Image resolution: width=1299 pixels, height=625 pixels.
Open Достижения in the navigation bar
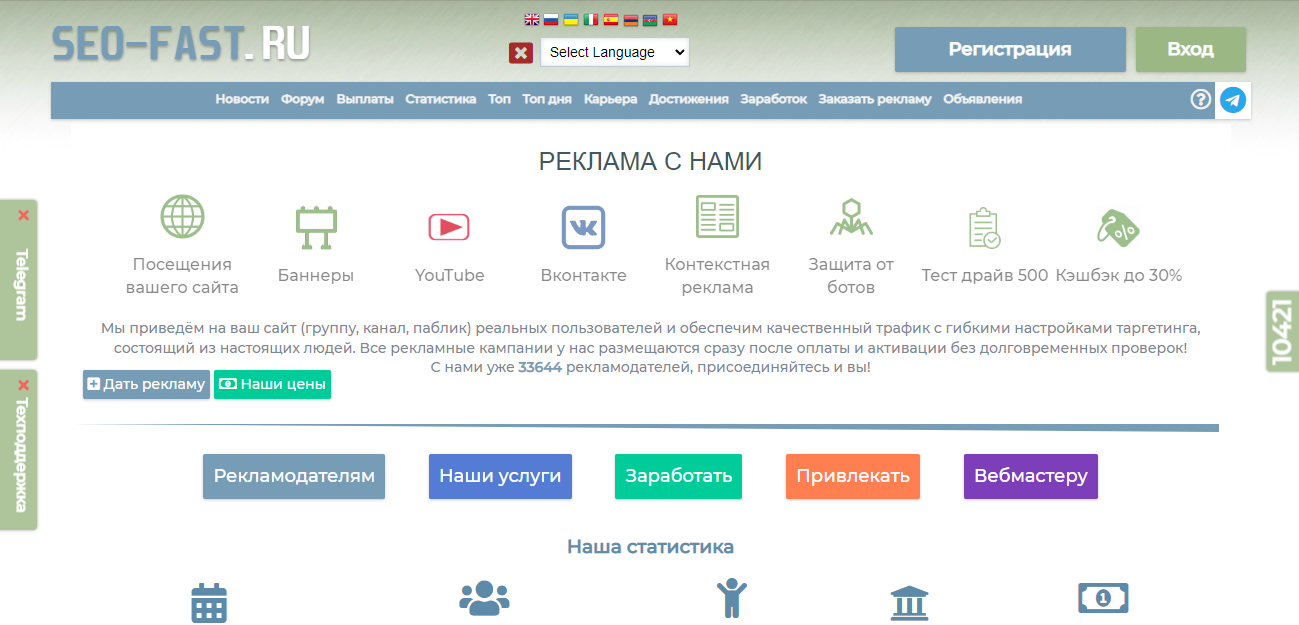click(x=689, y=99)
